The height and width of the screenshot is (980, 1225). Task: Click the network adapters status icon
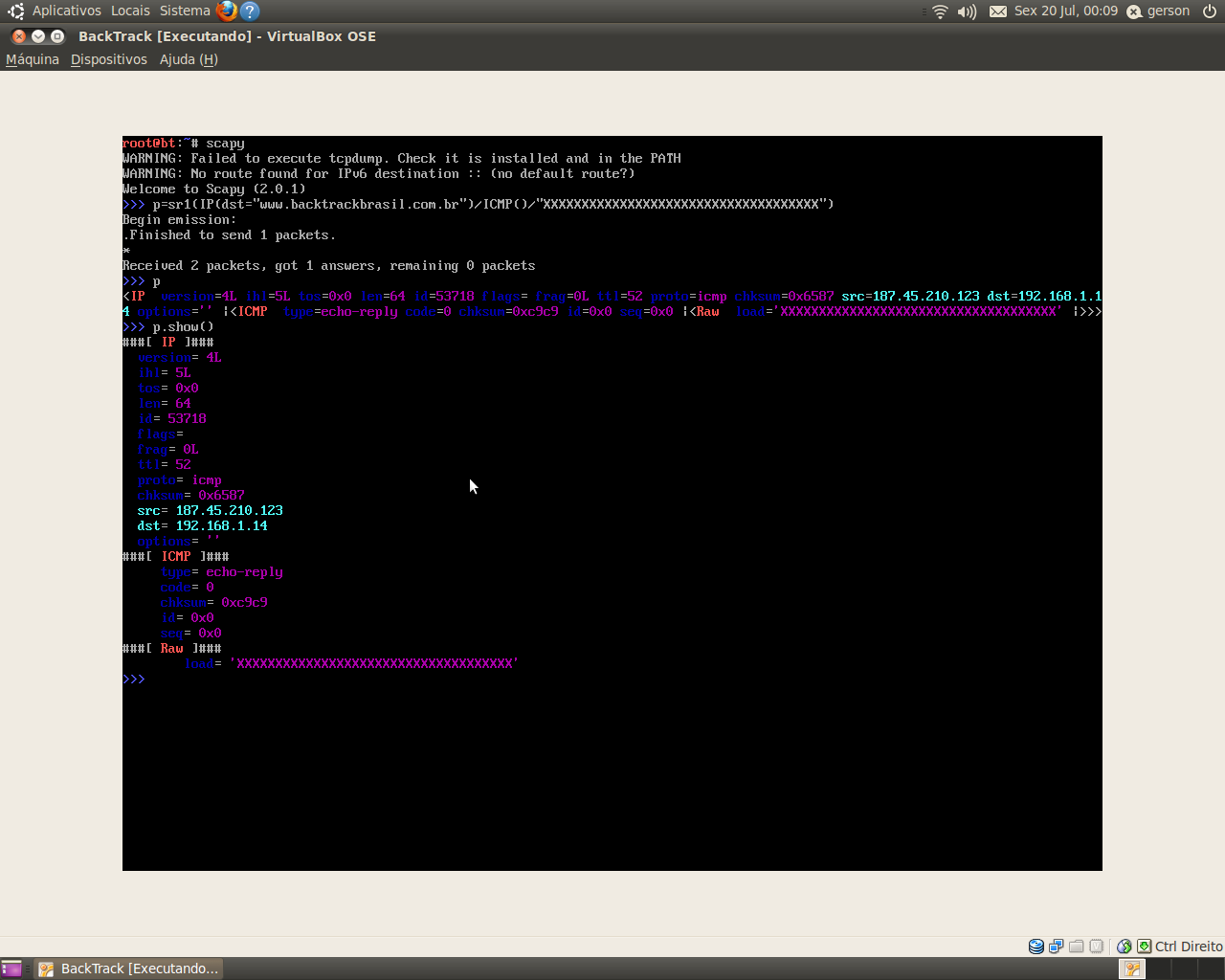point(1056,947)
